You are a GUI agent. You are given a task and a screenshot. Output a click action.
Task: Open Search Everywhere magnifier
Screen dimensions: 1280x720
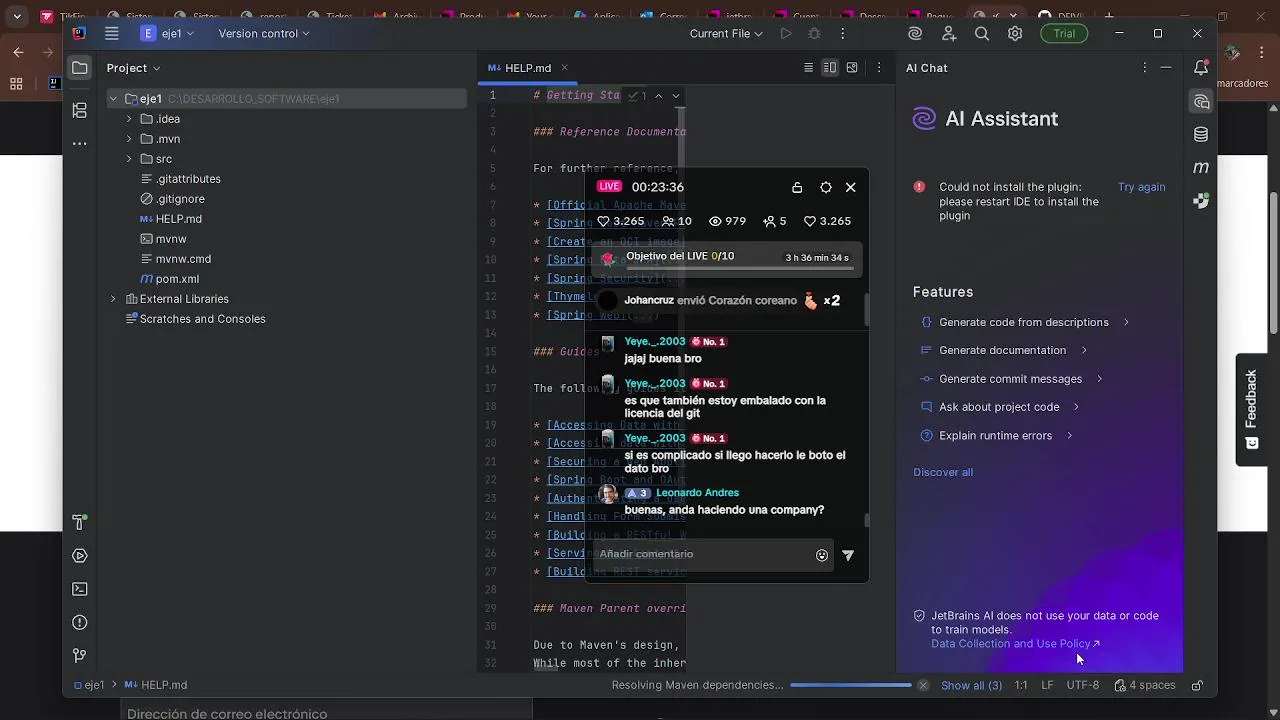982,33
